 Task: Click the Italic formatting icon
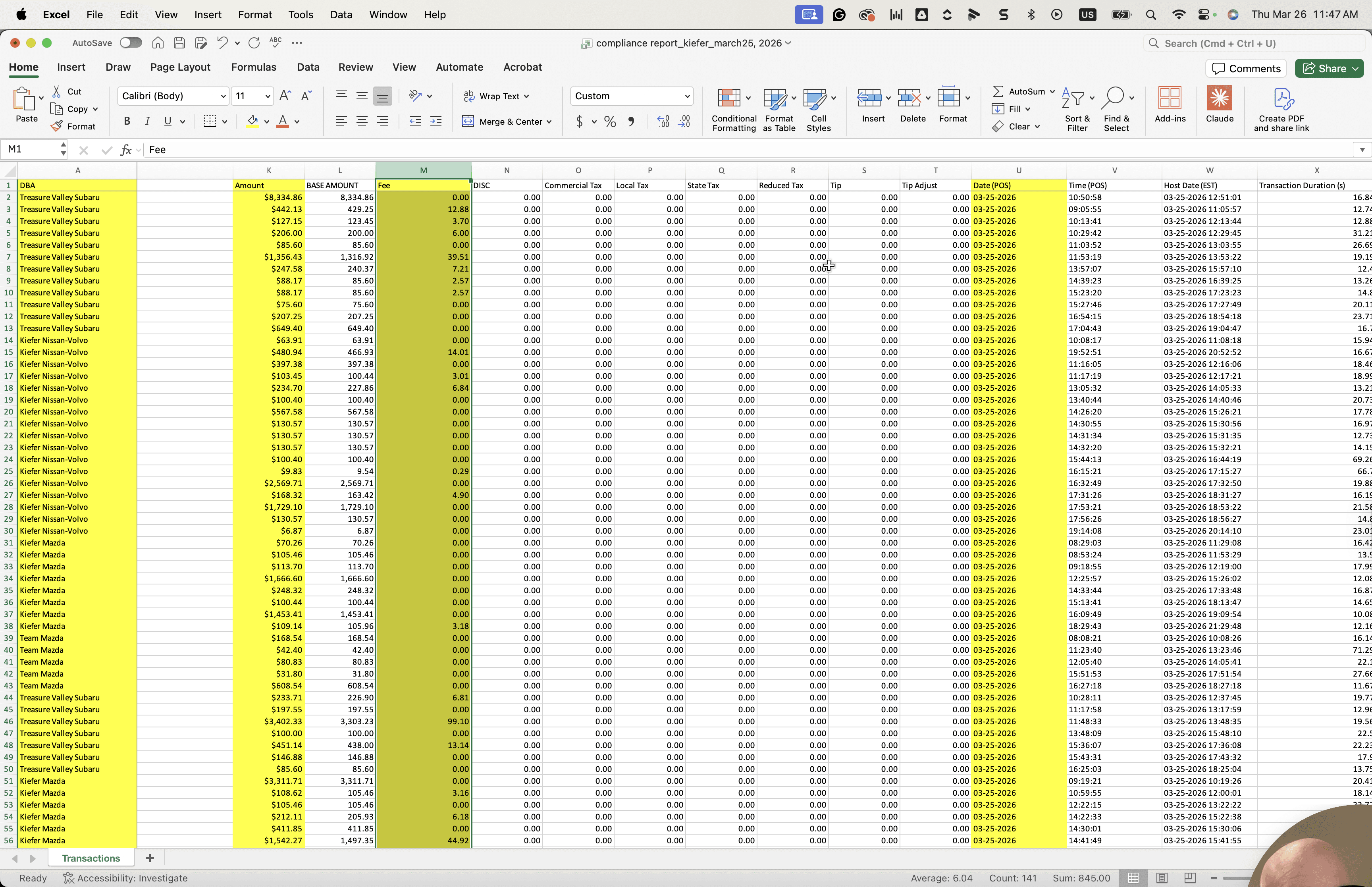click(x=147, y=121)
